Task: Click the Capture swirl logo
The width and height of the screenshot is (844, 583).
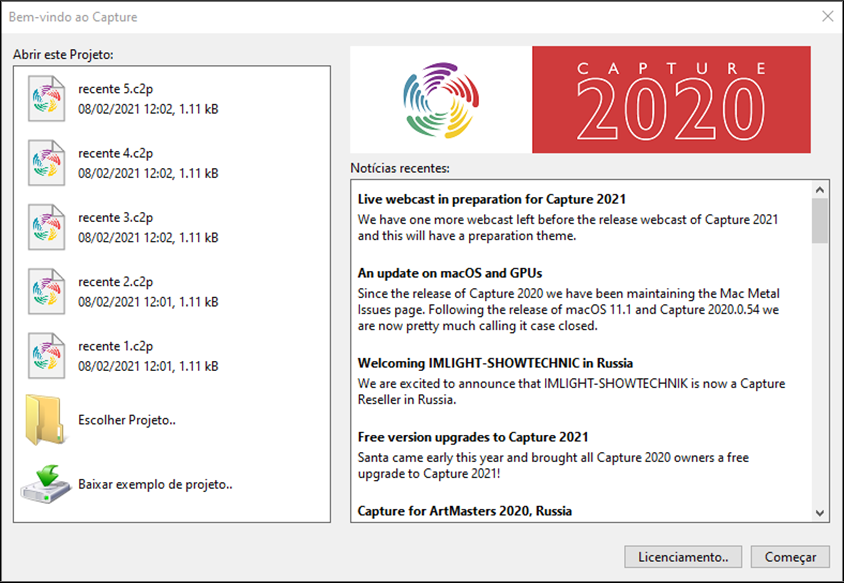Action: pyautogui.click(x=441, y=100)
